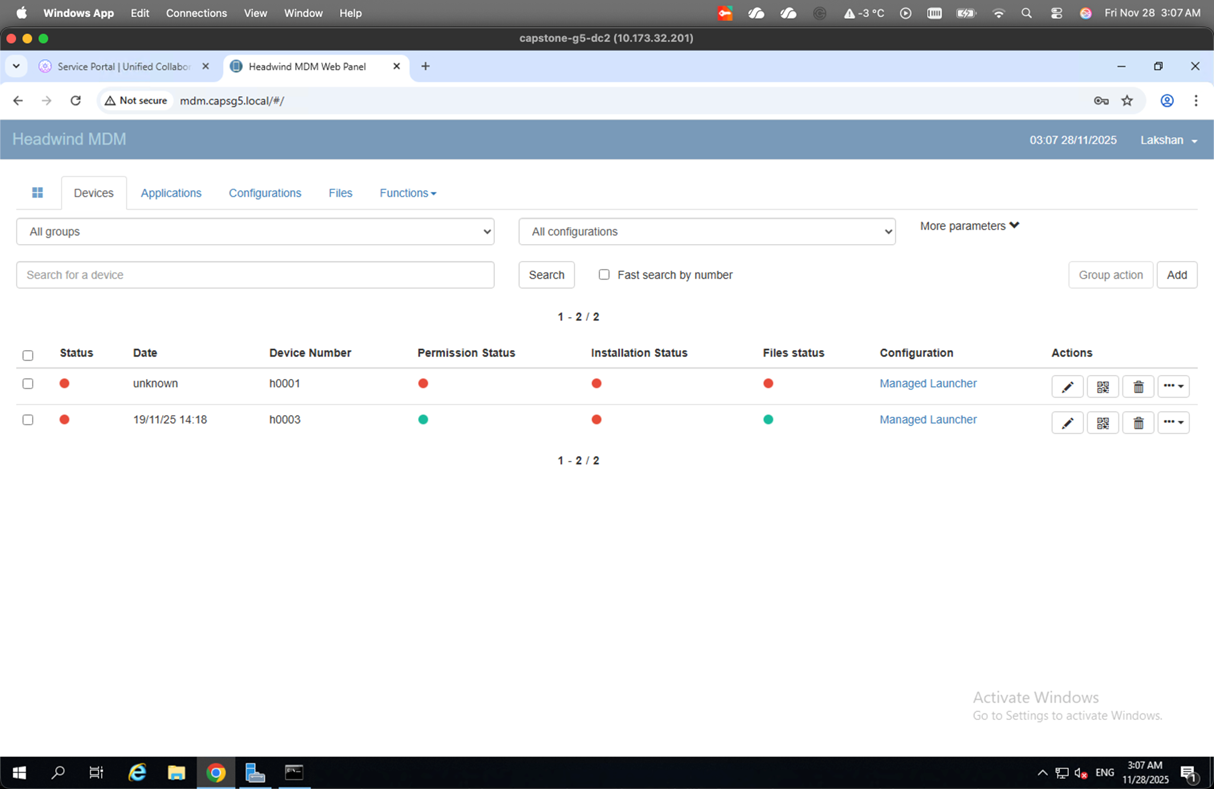The image size is (1214, 789).
Task: Click the trash delete icon for device h0003
Action: click(1138, 423)
